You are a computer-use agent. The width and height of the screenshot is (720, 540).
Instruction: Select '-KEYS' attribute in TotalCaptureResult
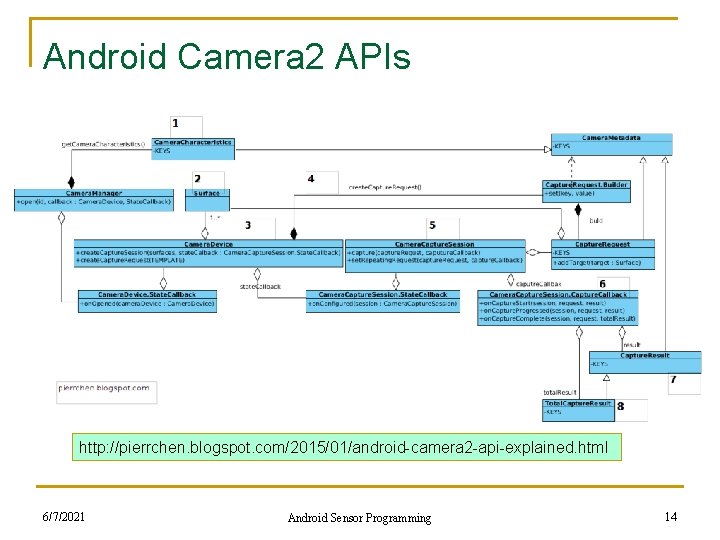point(553,412)
